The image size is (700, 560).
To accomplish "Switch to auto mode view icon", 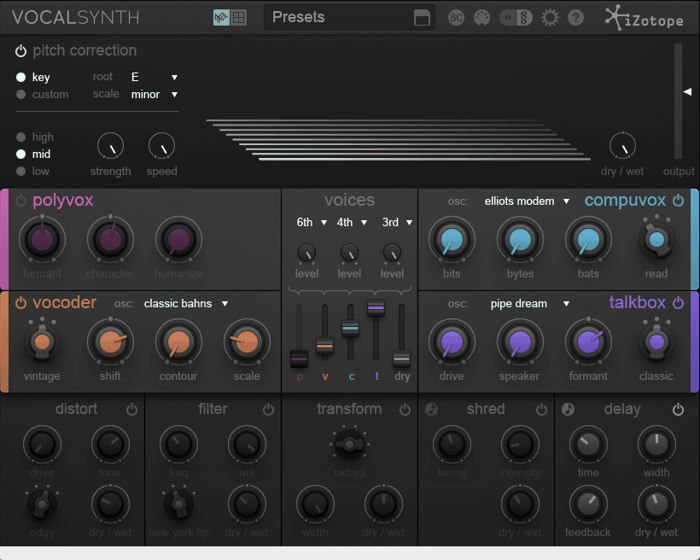I will [x=221, y=17].
